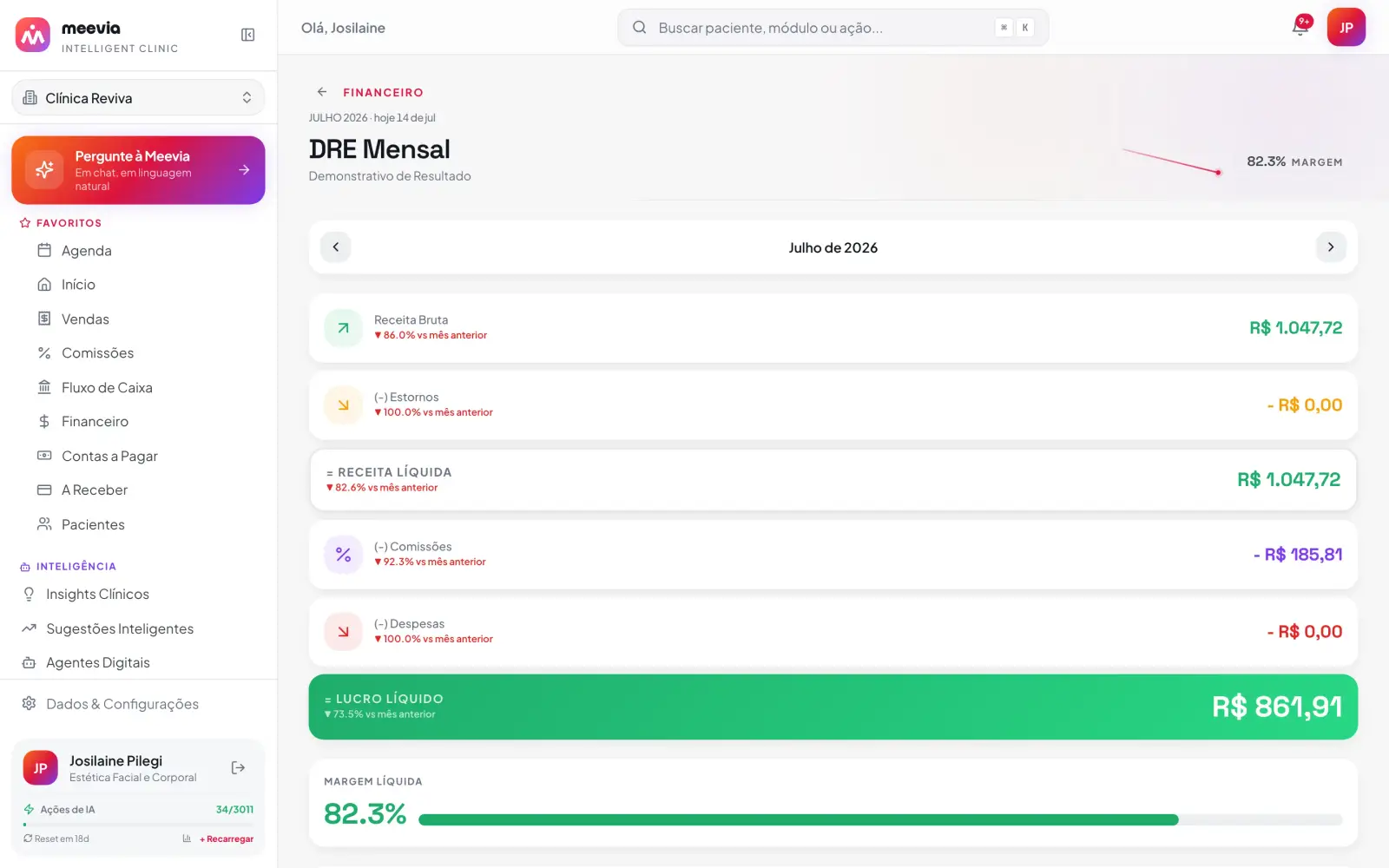Open Vendas menu item
This screenshot has height=868, width=1389.
tap(85, 319)
